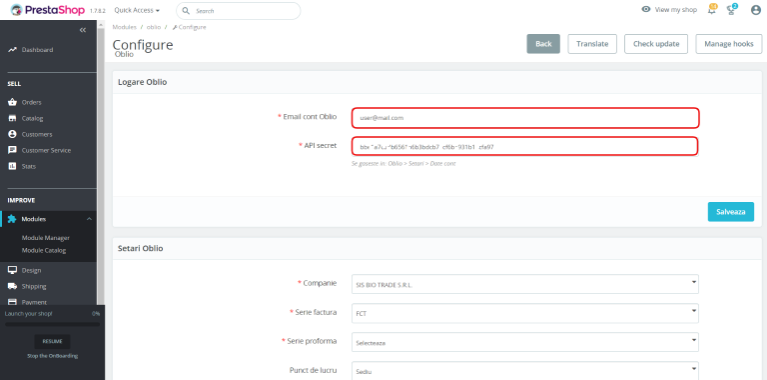Go to Customer Service in sidebar
Screen dimensions: 767x380
coord(46,150)
